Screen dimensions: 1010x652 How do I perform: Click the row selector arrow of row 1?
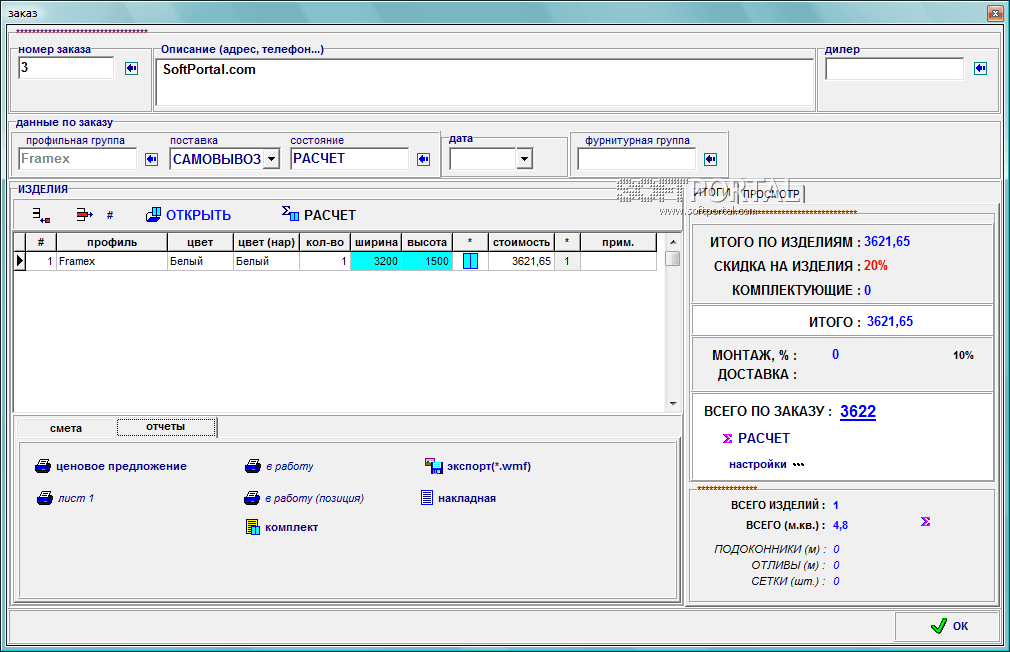[20, 261]
